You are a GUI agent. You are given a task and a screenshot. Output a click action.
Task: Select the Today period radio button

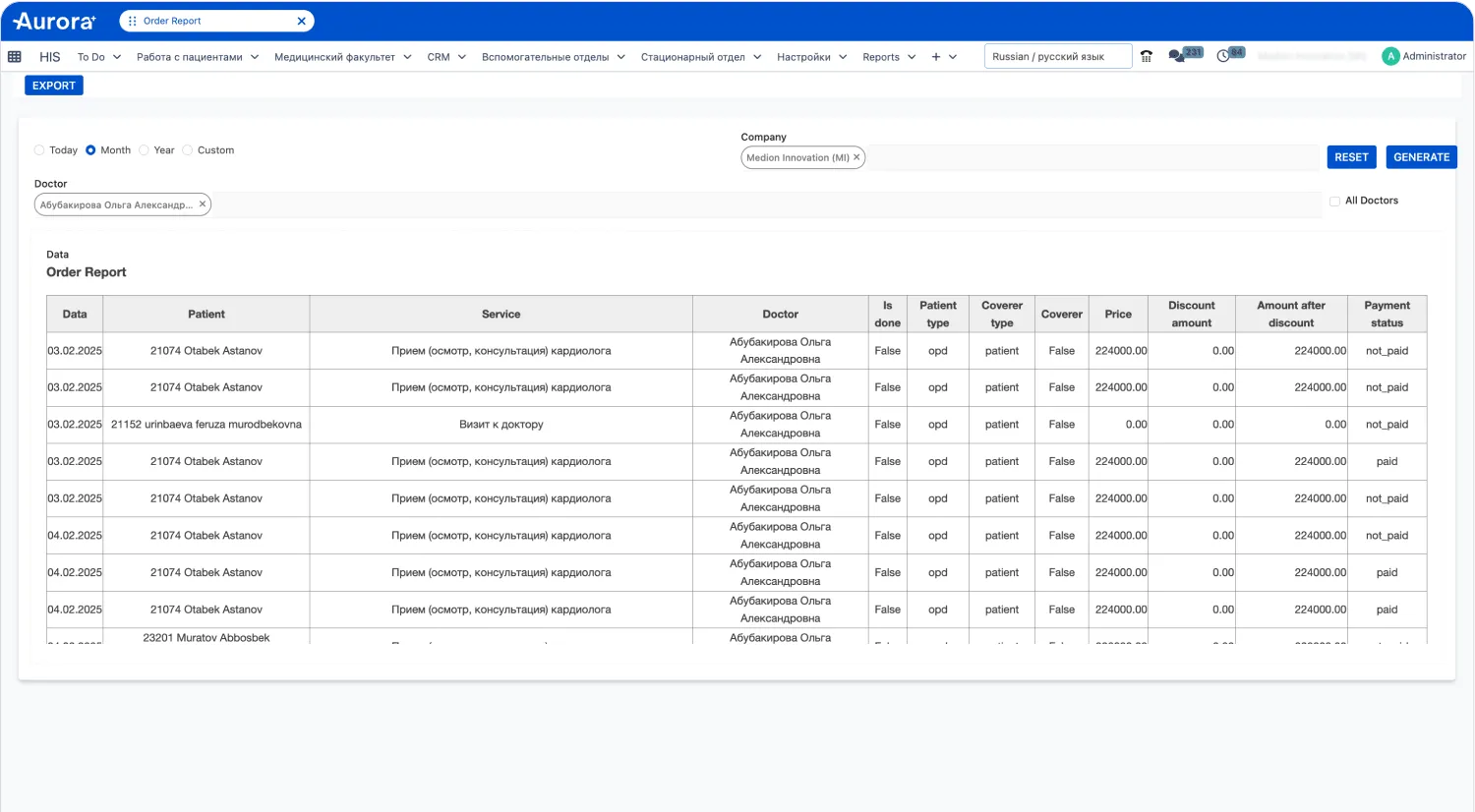pyautogui.click(x=39, y=149)
